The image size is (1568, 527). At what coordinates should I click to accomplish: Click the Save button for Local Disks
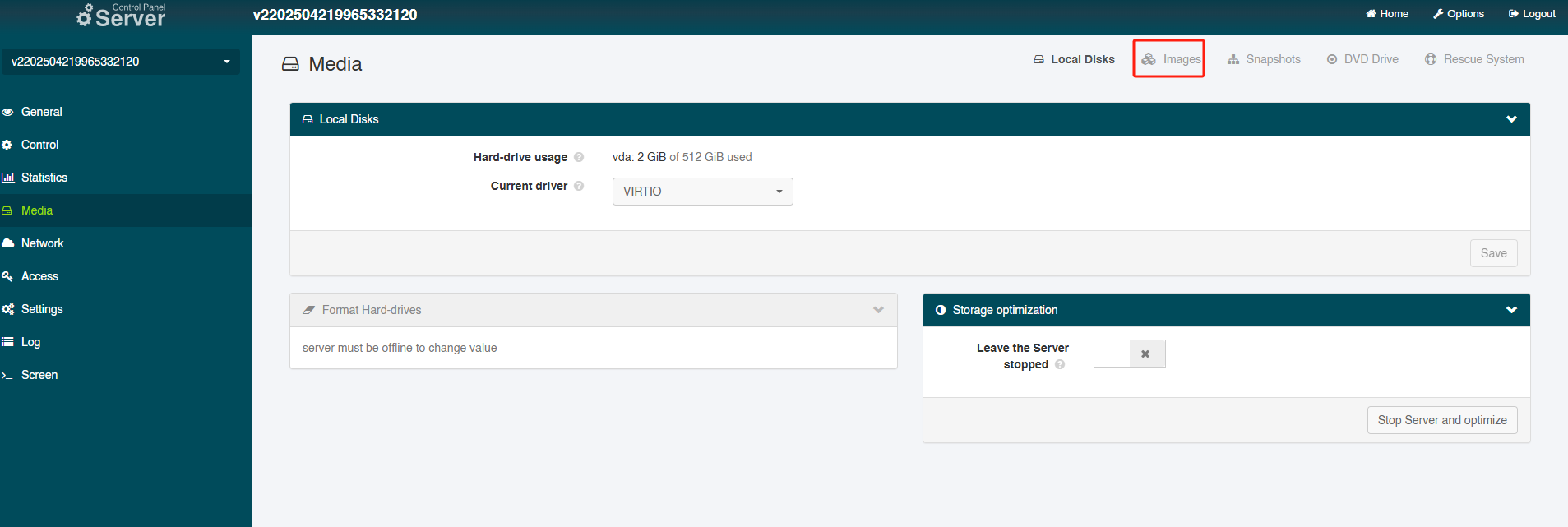pos(1492,253)
